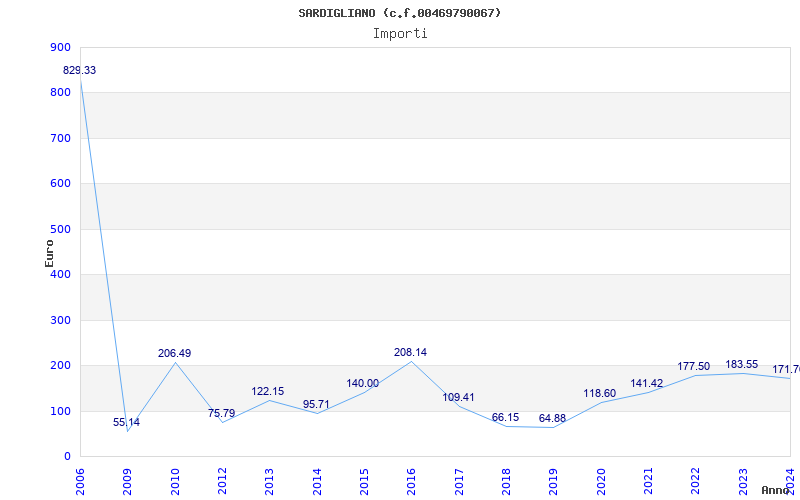
Task: Click y-axis tick value 100
Action: click(61, 411)
